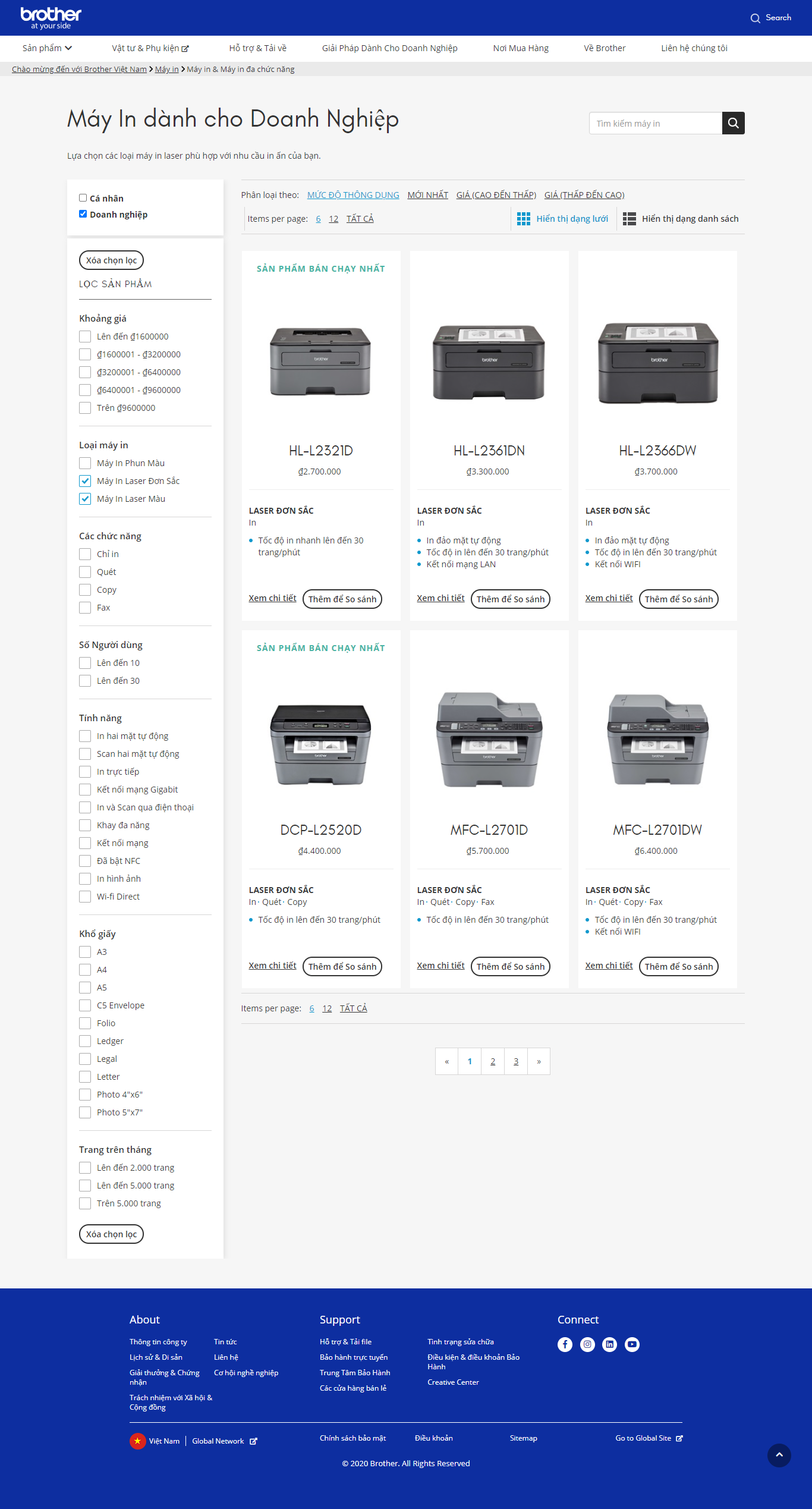812x1509 pixels.
Task: Switch to list view display
Action: (x=681, y=219)
